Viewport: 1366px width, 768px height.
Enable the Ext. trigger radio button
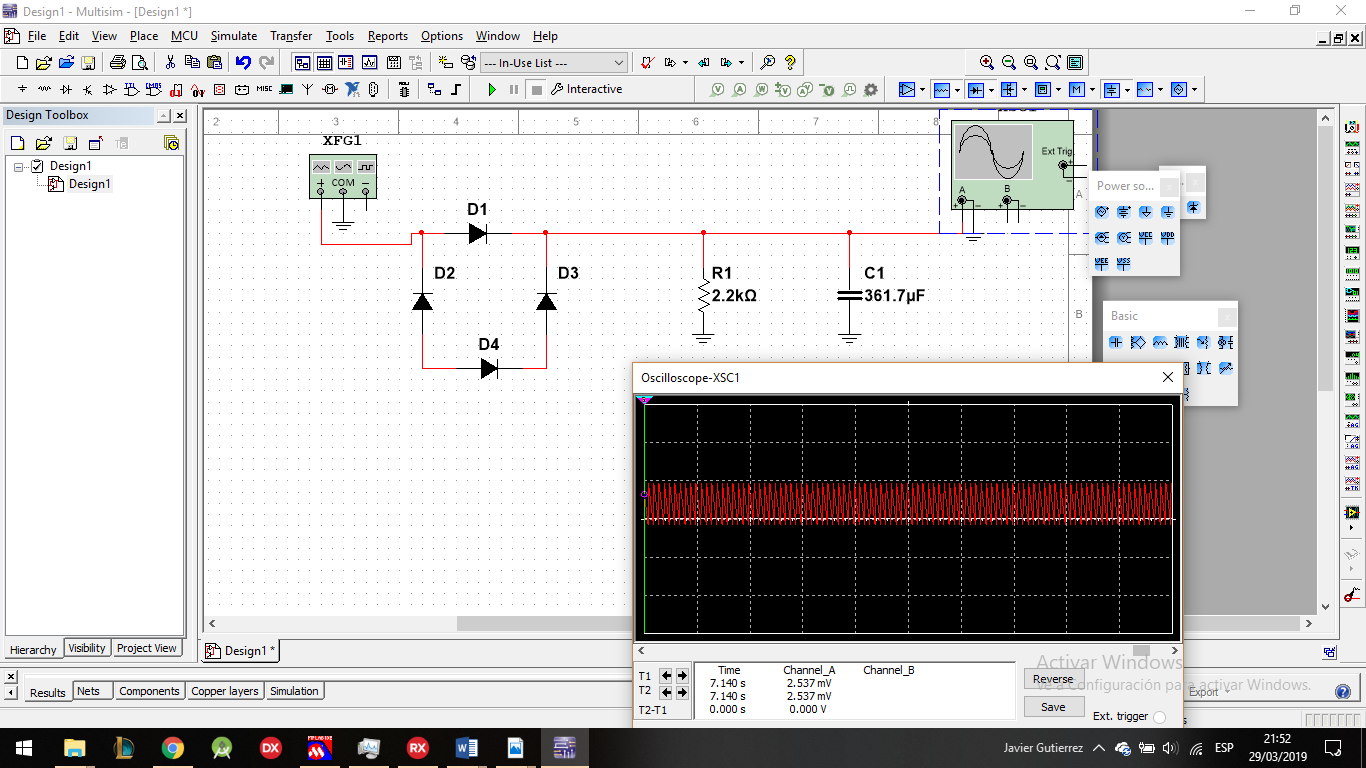coord(1160,717)
